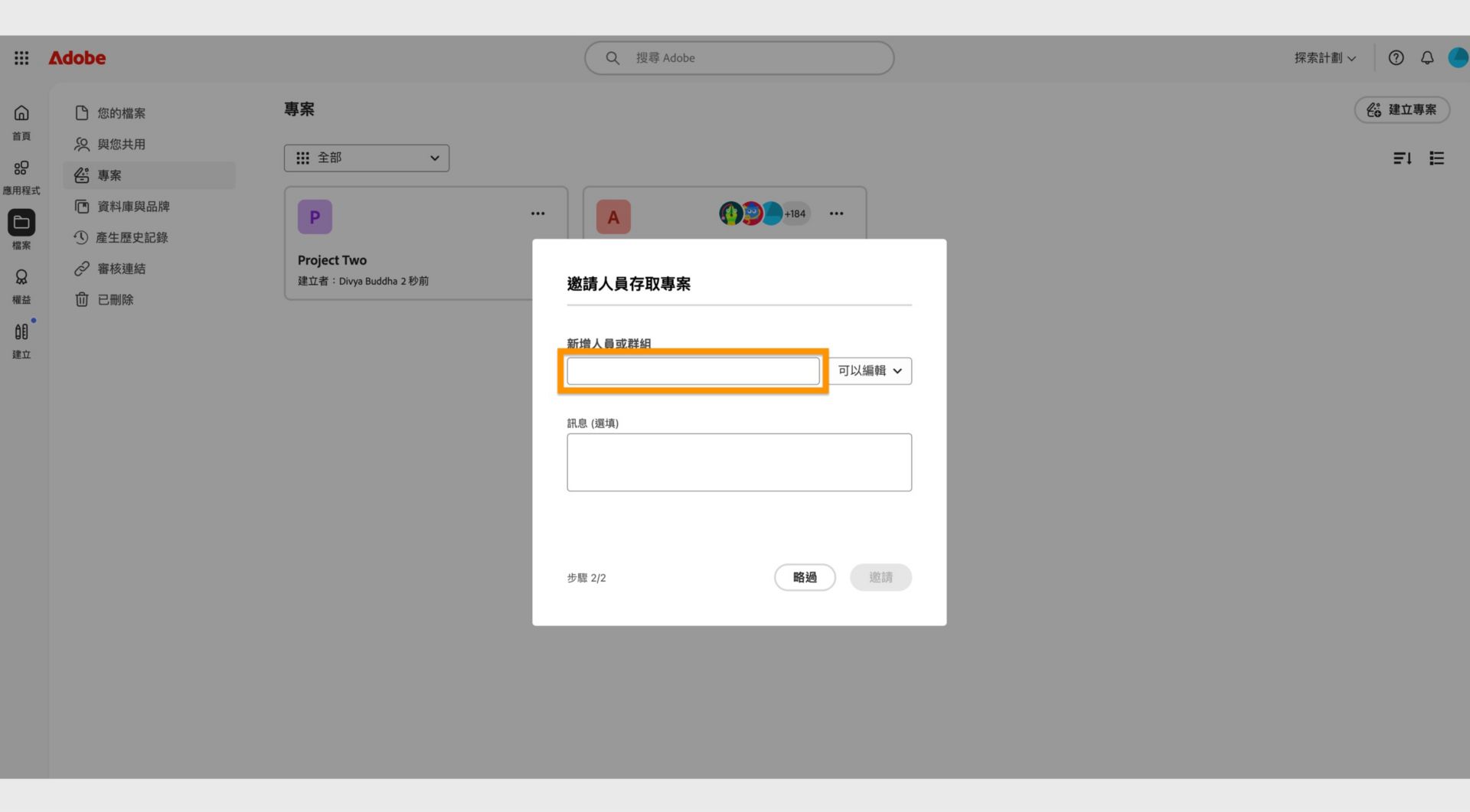The height and width of the screenshot is (812, 1470).
Task: Open 權益 in left rail
Action: tap(21, 286)
